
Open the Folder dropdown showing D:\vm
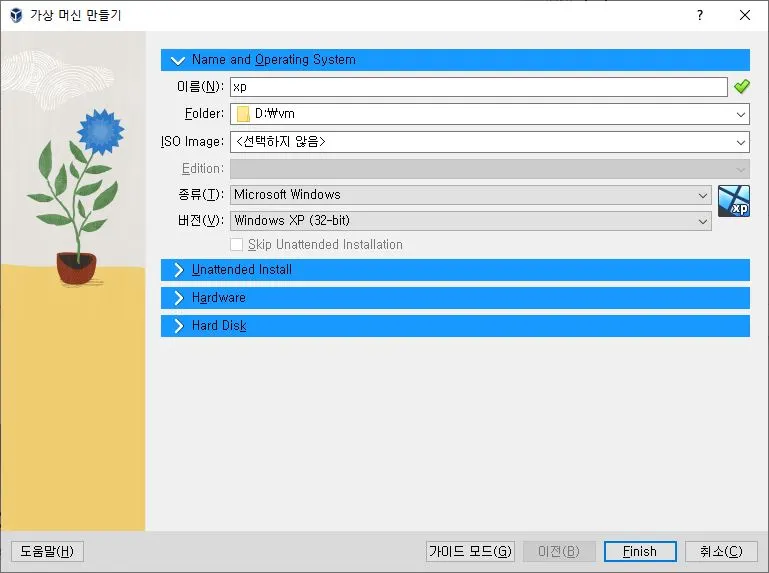tap(489, 114)
